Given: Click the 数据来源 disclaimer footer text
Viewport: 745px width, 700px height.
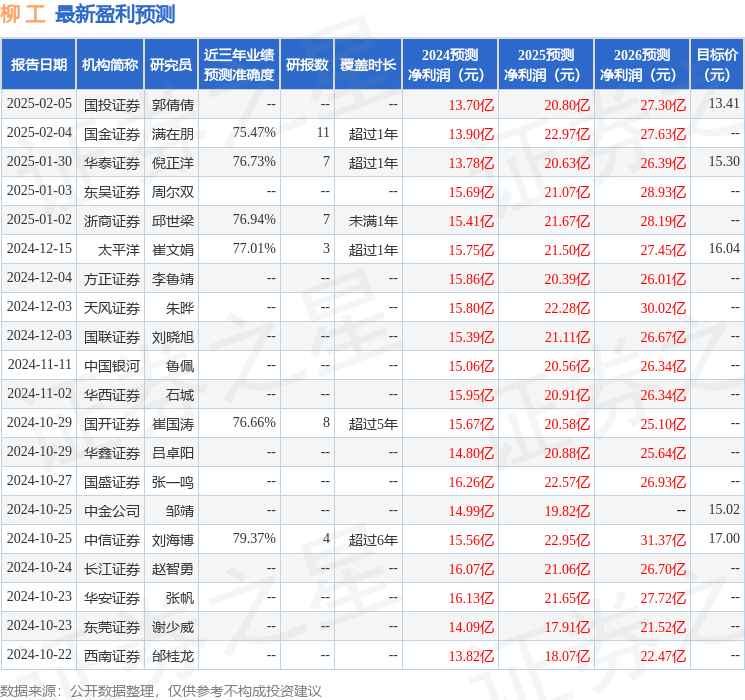Looking at the screenshot, I should 161,690.
